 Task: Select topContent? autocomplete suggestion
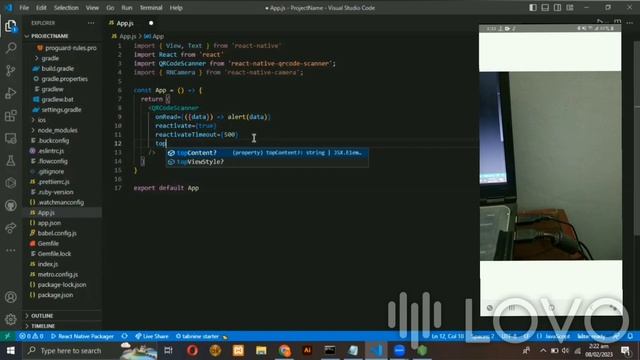click(x=267, y=153)
